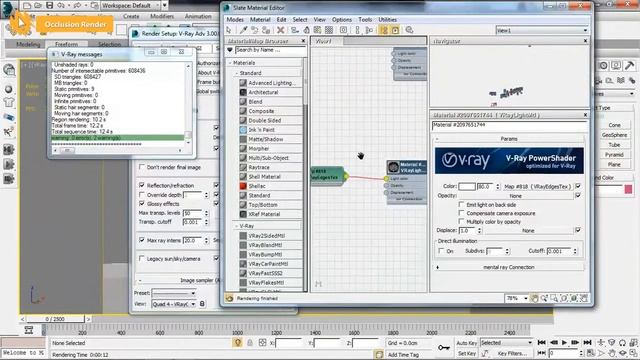Click Go to Start playback button
Viewport: 640px width, 360px height.
pyautogui.click(x=542, y=343)
